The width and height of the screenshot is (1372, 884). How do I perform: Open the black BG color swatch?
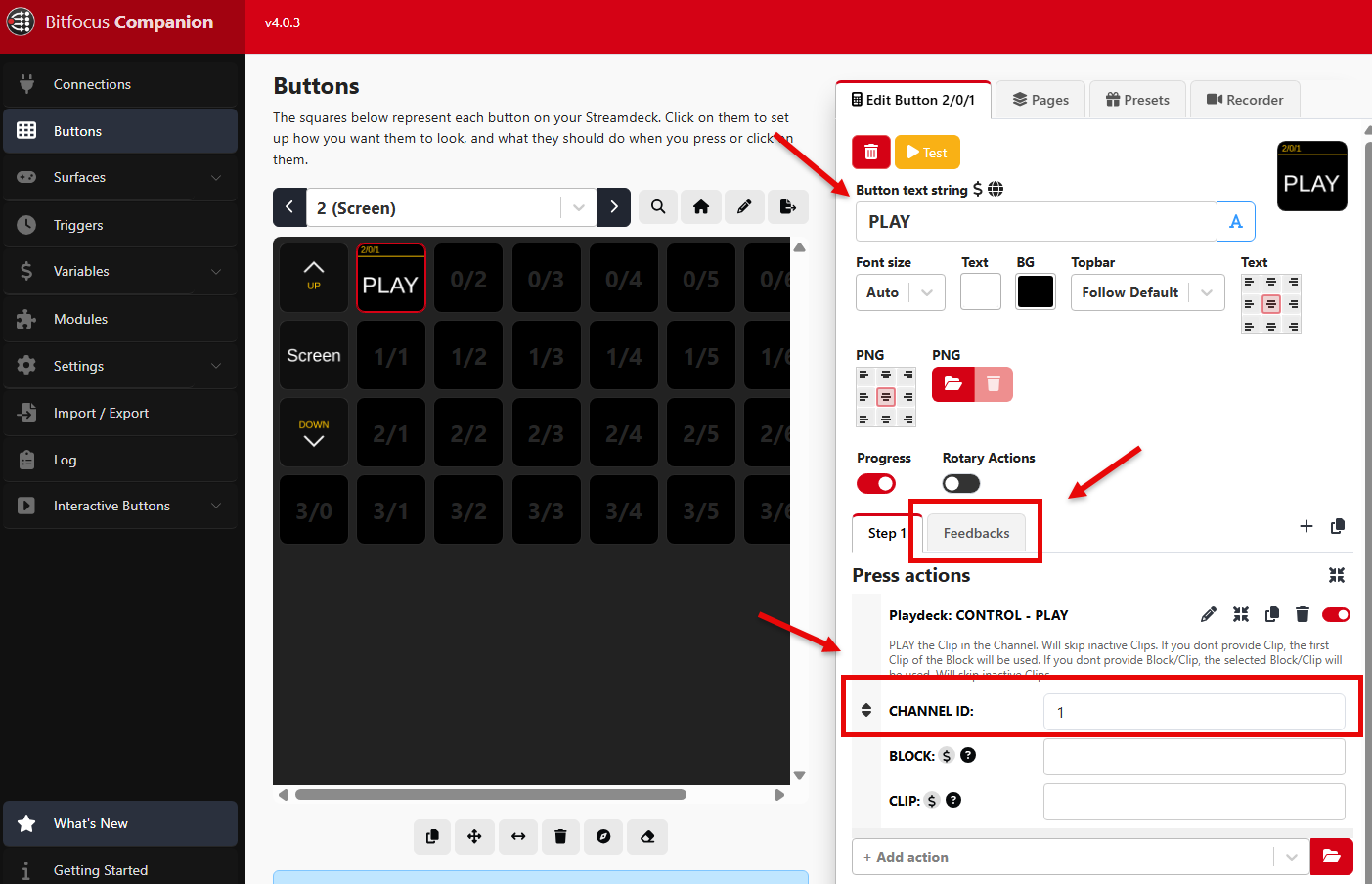1036,291
